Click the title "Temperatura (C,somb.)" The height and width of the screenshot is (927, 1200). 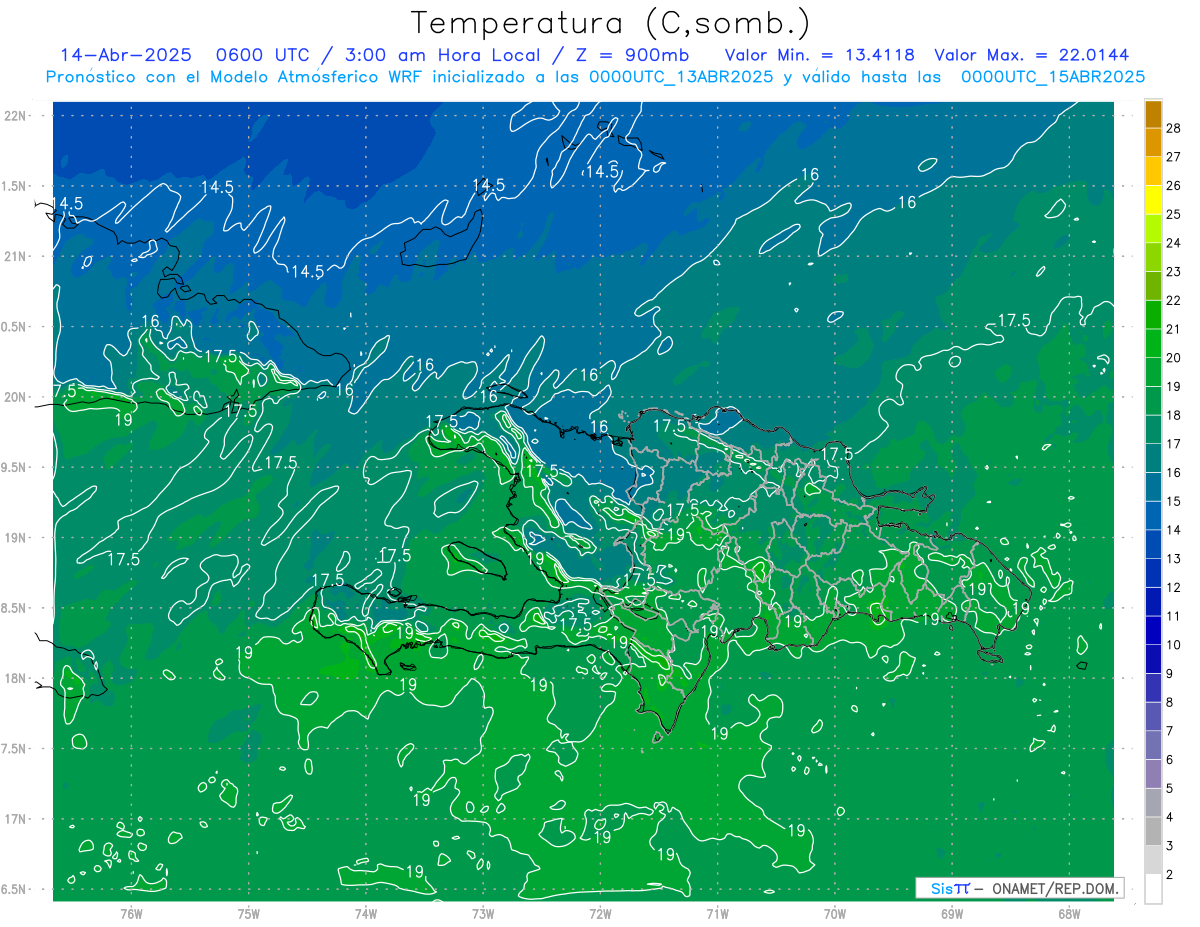point(611,23)
